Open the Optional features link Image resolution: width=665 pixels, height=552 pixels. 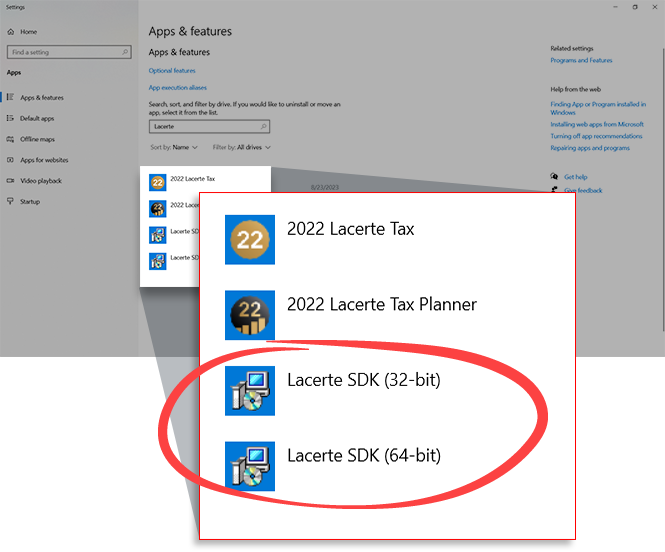[x=172, y=71]
